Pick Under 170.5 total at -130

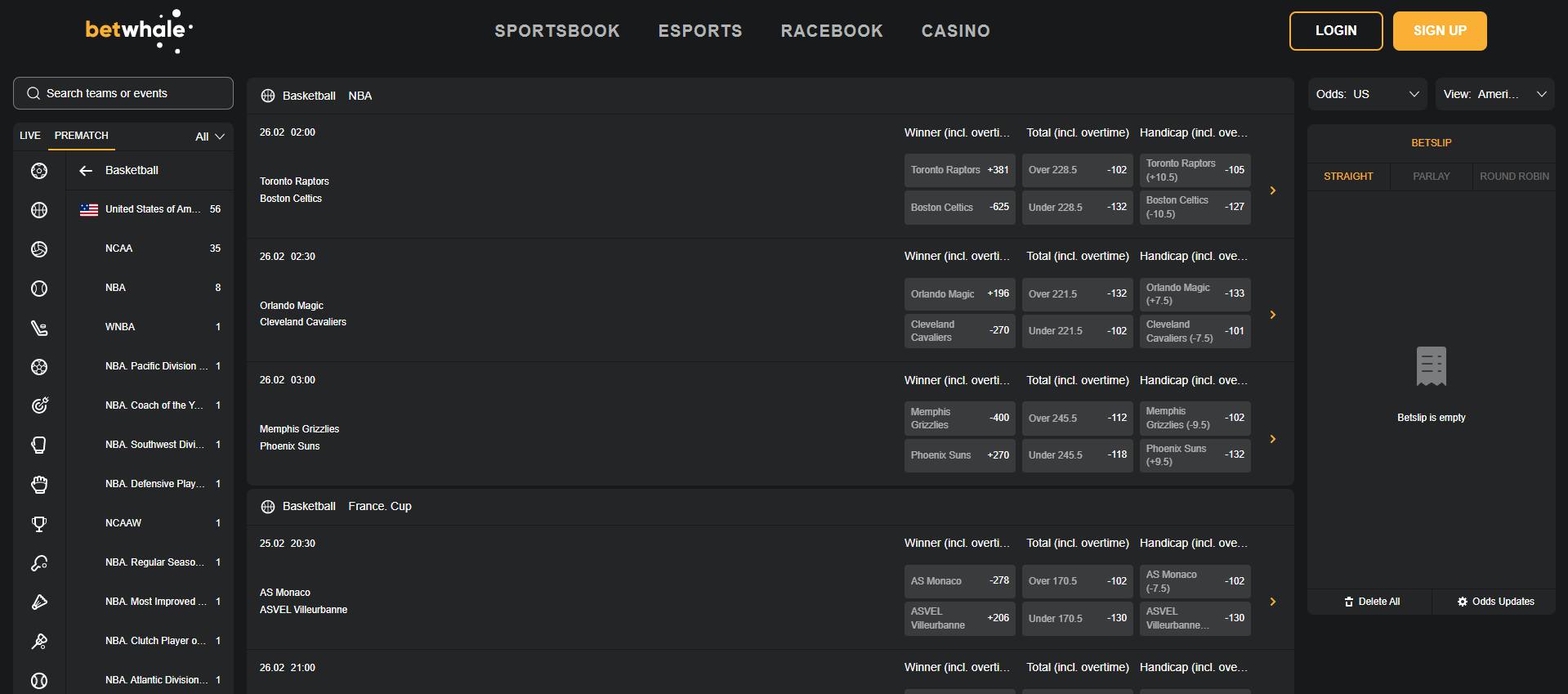coord(1078,619)
